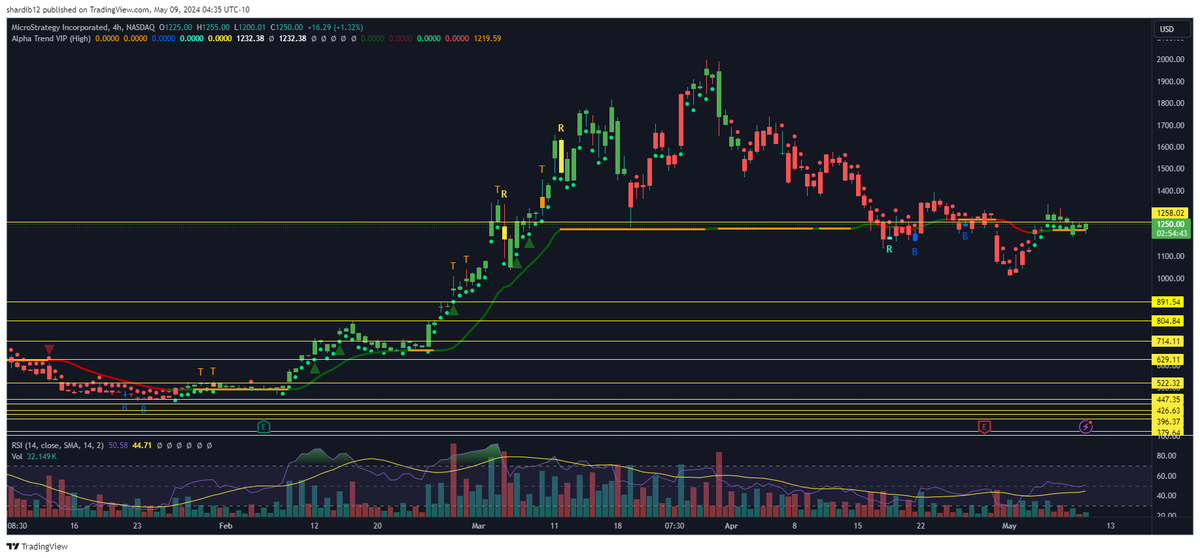Click 1700.00 on the price axis
This screenshot has height=558, width=1200.
pyautogui.click(x=1170, y=126)
